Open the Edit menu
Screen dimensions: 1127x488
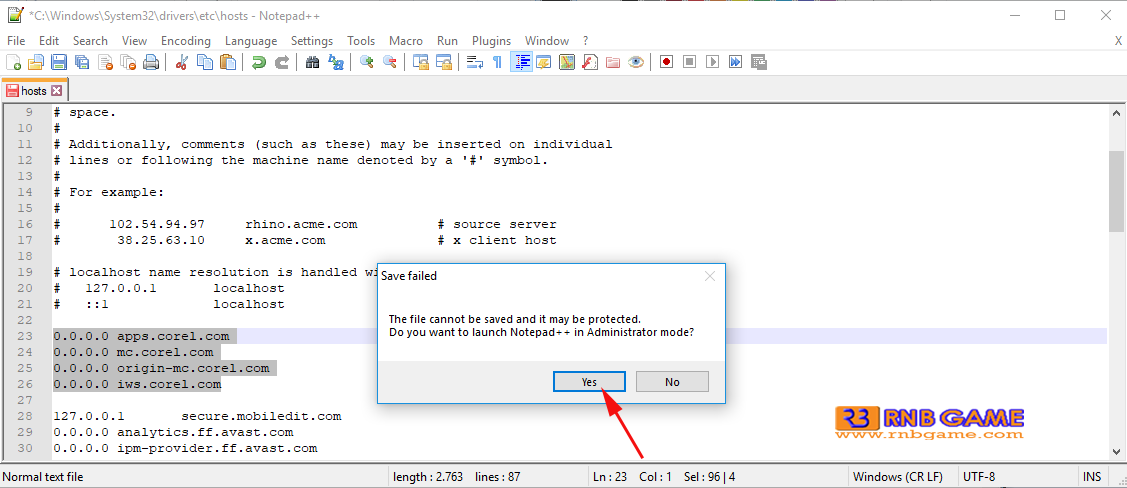(x=49, y=41)
